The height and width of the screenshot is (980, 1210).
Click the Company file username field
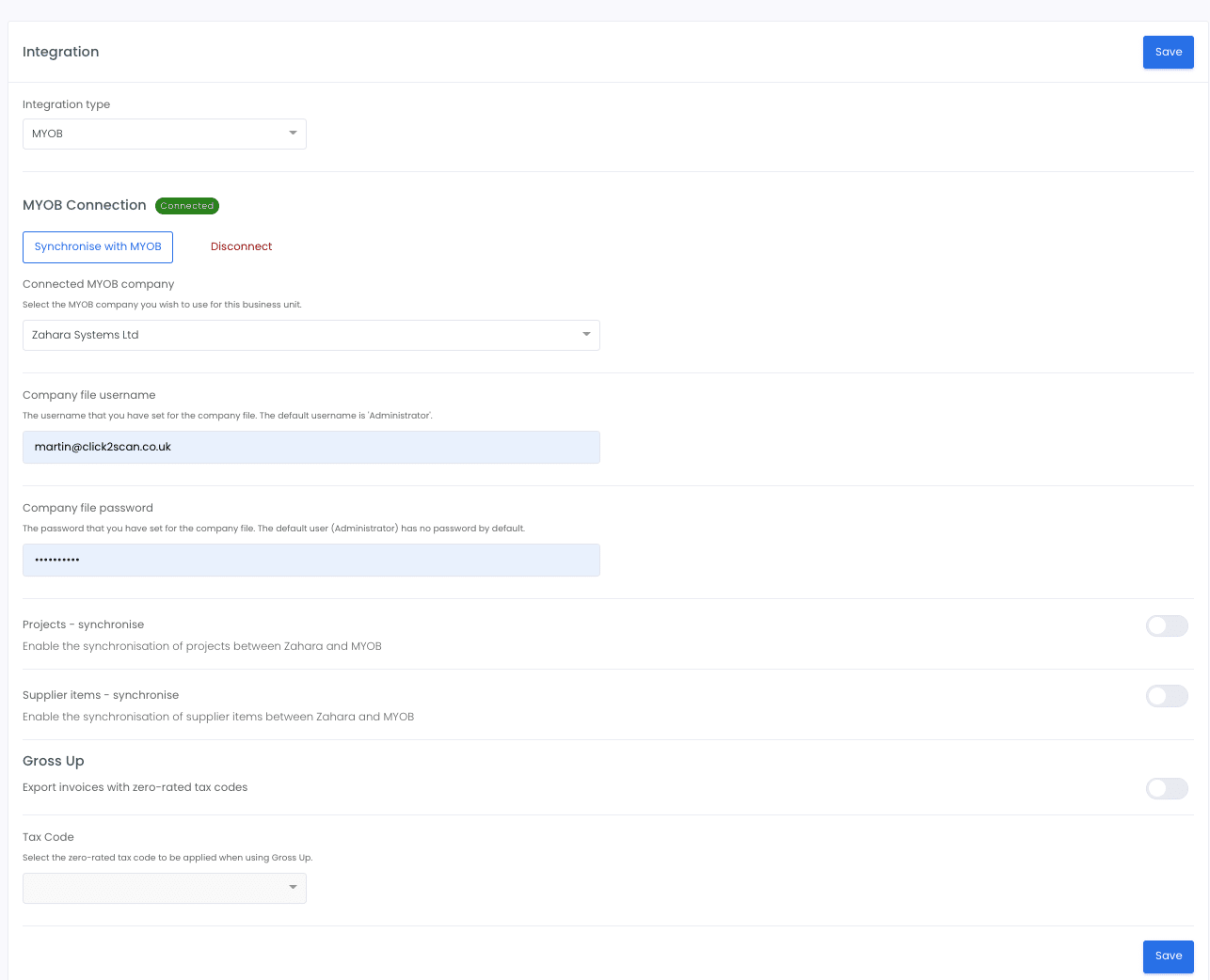coord(311,447)
